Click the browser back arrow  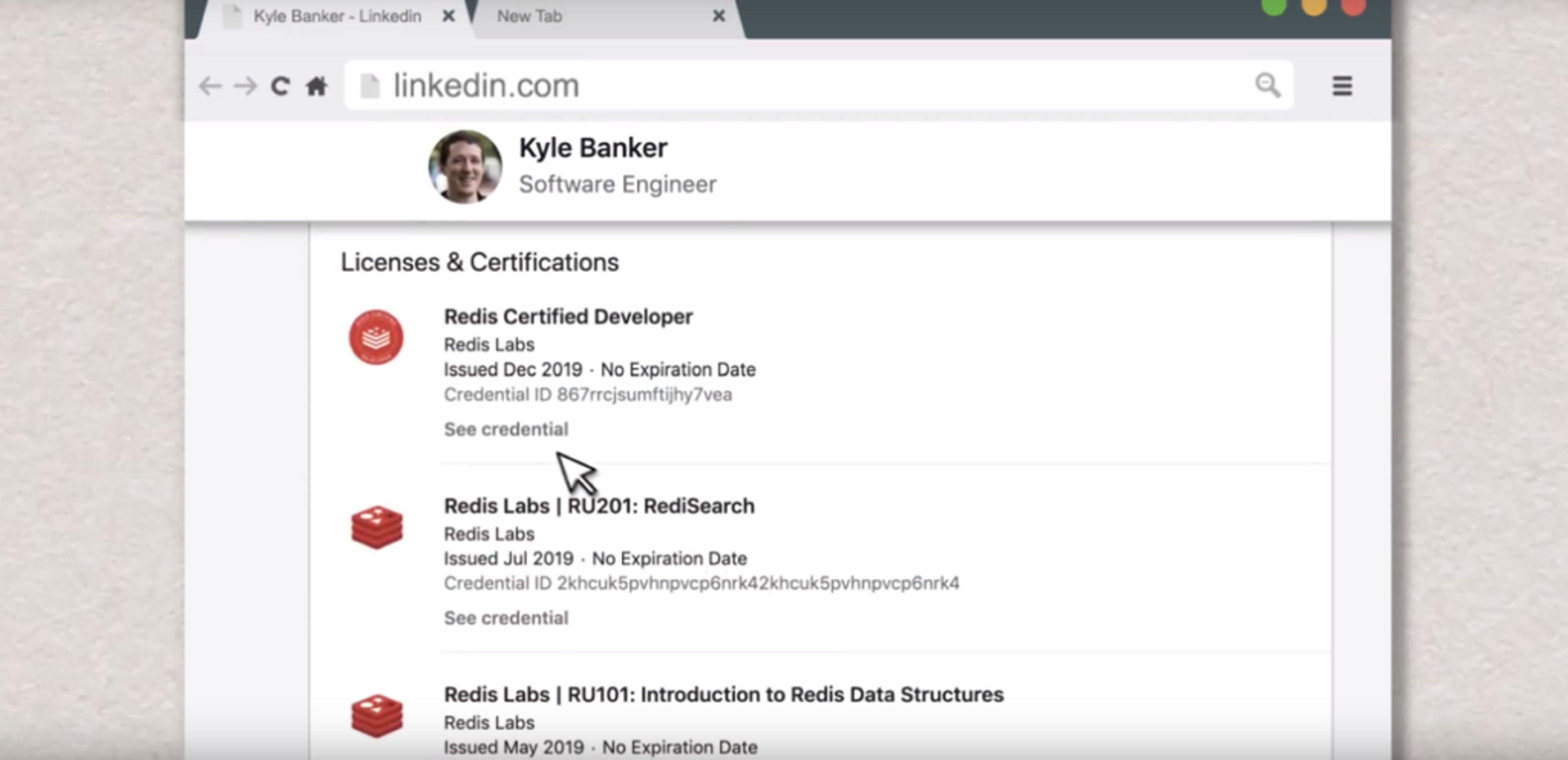click(211, 86)
